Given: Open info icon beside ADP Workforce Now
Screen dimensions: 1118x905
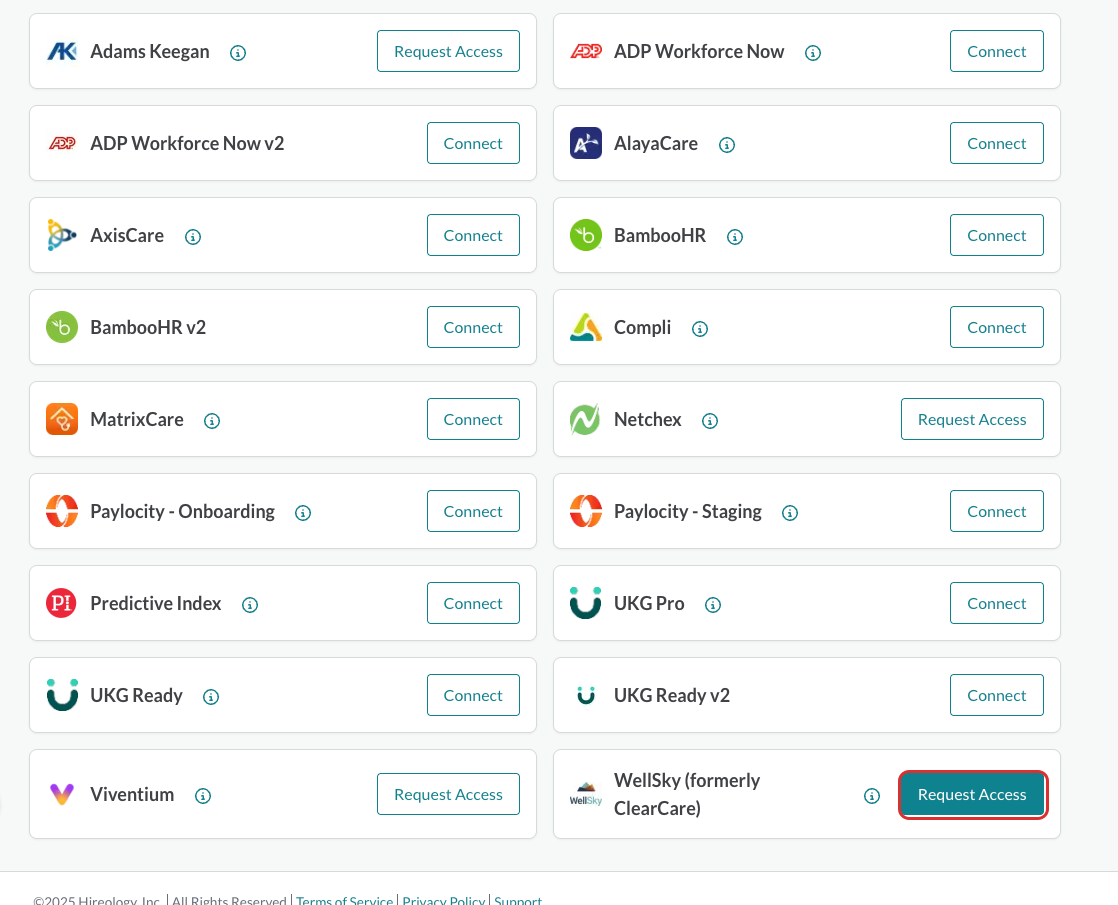Looking at the screenshot, I should (x=813, y=53).
